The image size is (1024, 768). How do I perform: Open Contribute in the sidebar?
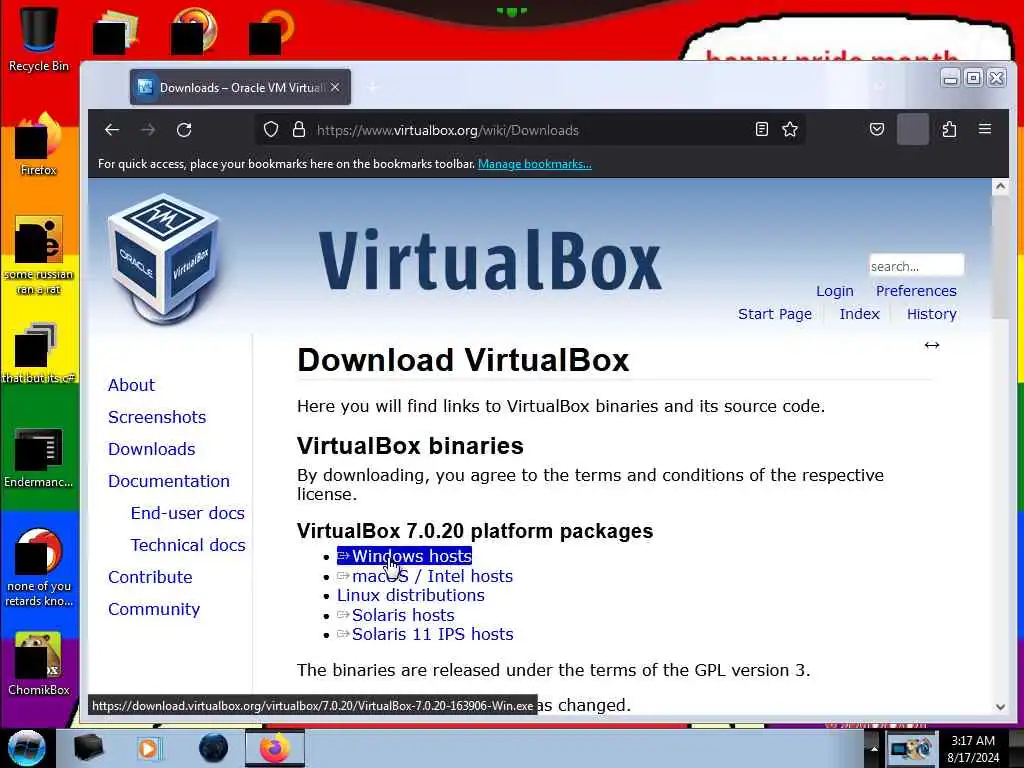point(150,577)
